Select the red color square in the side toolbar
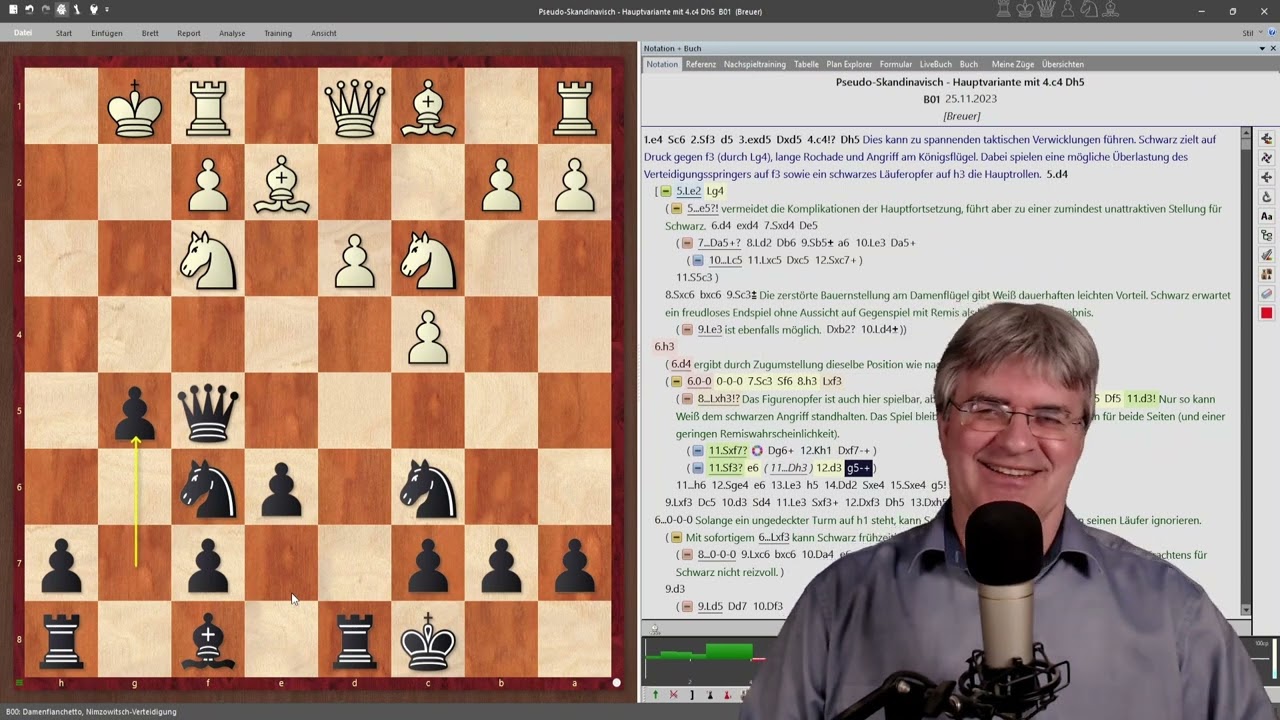This screenshot has height=720, width=1280. (x=1266, y=313)
